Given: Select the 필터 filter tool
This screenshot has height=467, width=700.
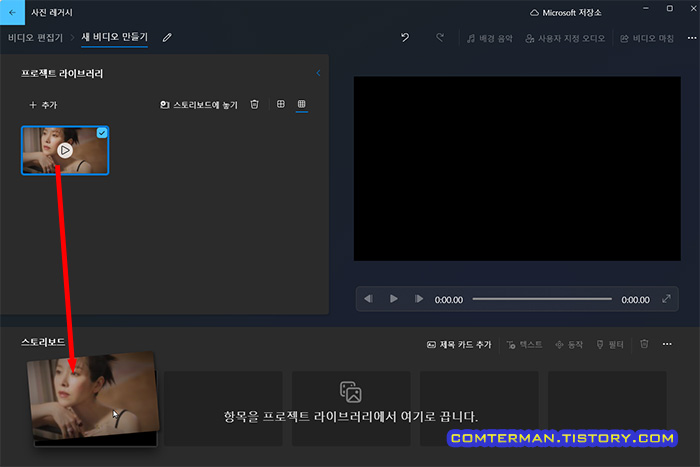Looking at the screenshot, I should pos(610,345).
